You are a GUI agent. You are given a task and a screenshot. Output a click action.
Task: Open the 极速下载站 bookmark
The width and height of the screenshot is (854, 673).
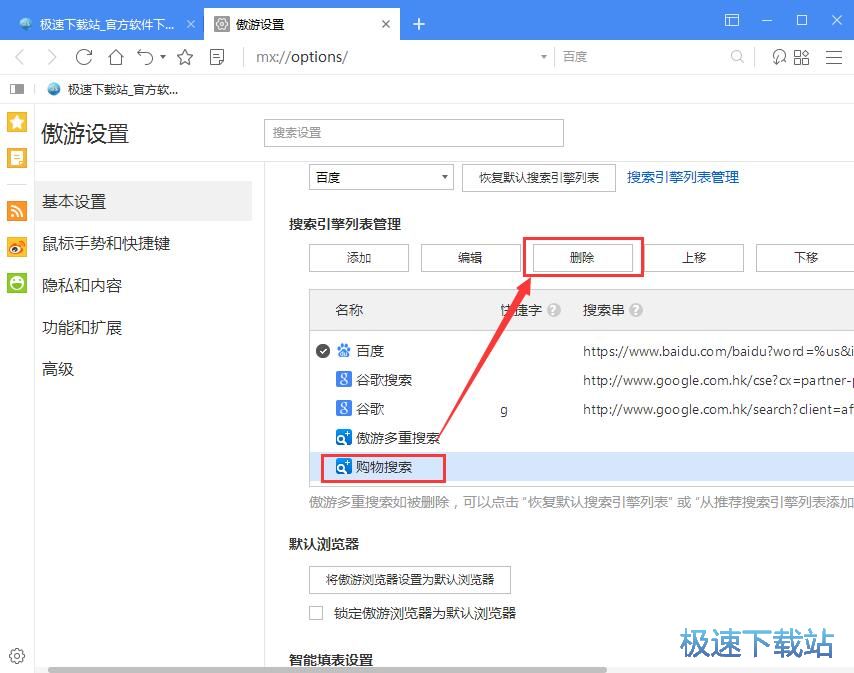(x=113, y=89)
